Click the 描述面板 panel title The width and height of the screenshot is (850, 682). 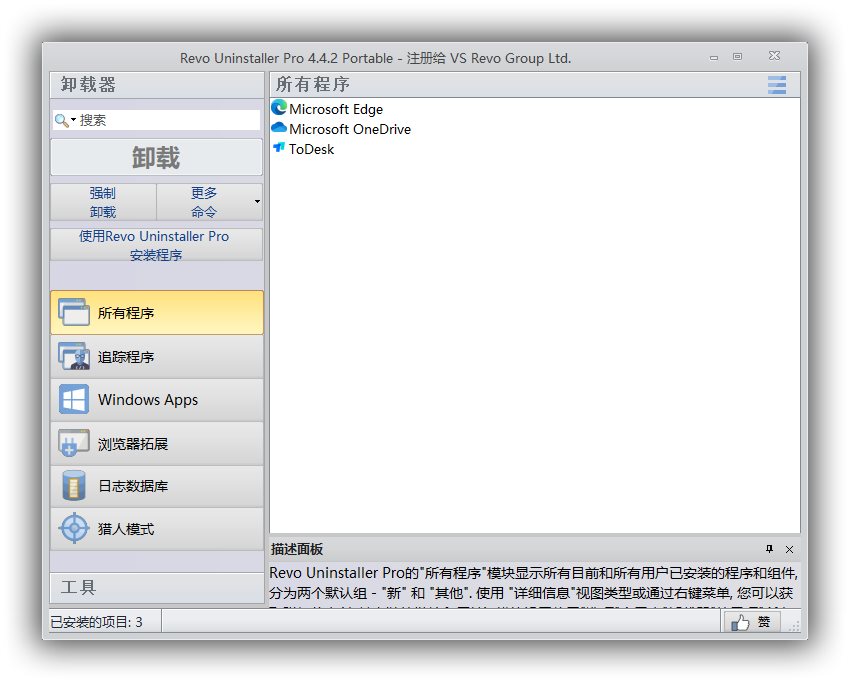tap(297, 549)
